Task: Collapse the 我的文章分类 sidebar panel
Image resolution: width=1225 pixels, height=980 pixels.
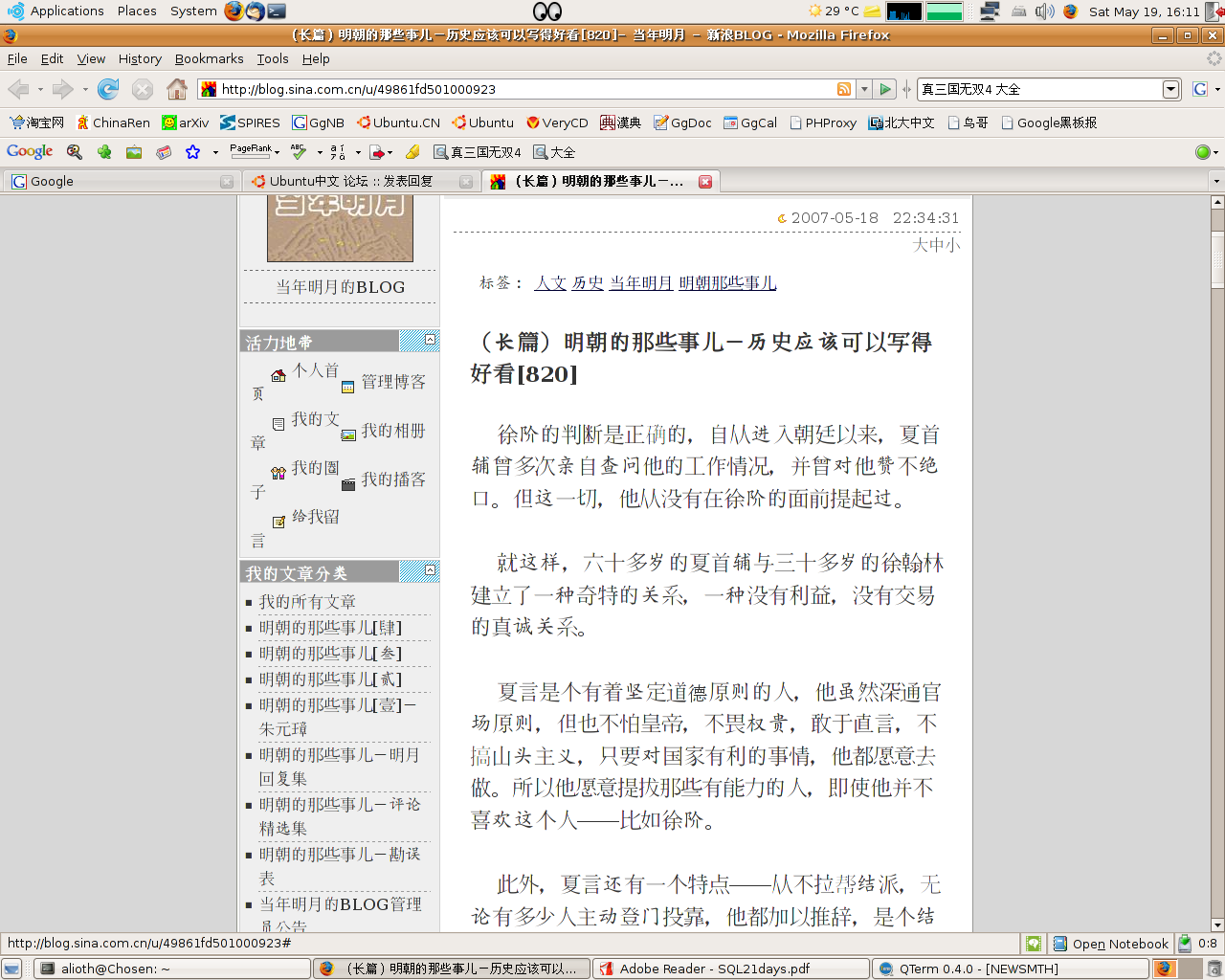Action: tap(431, 569)
